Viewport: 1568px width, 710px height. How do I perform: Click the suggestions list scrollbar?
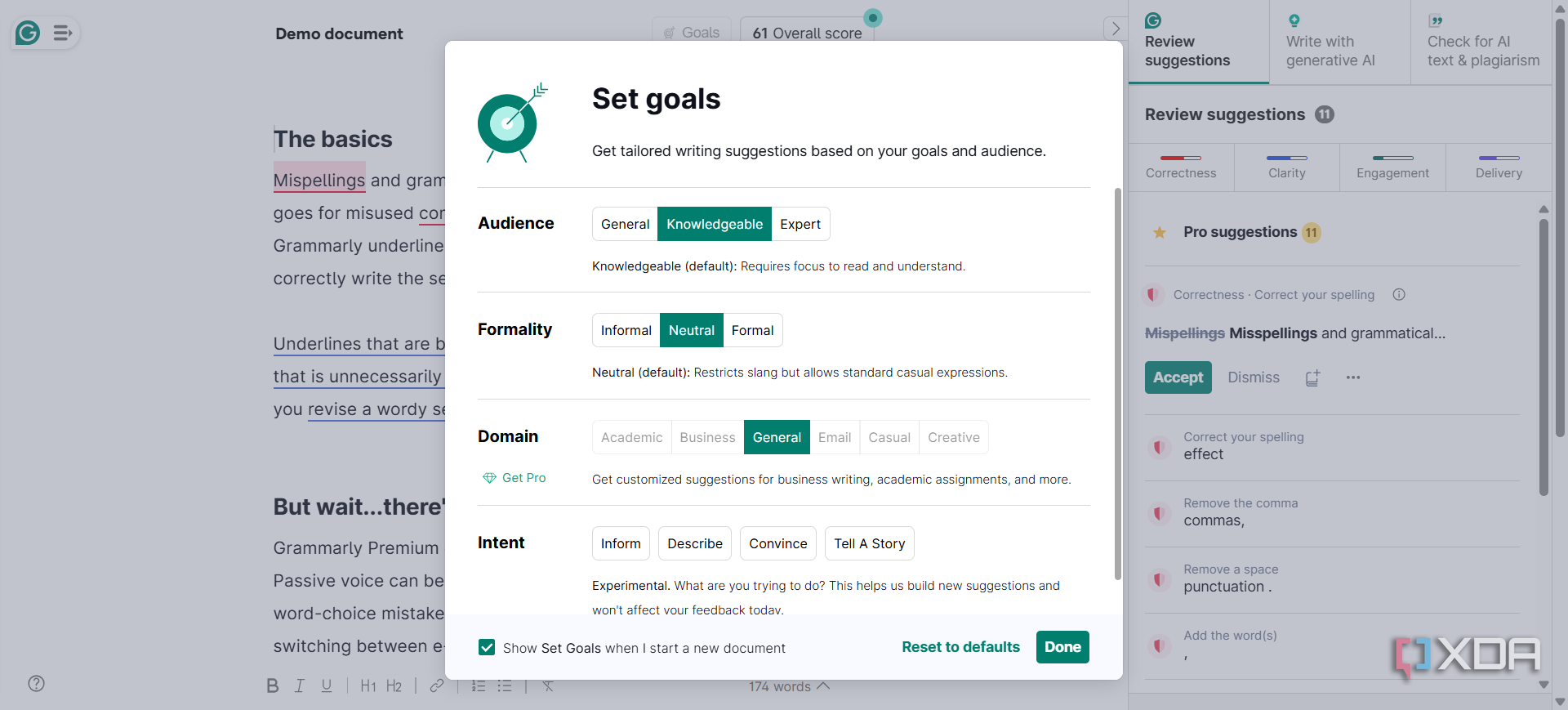tap(1543, 355)
